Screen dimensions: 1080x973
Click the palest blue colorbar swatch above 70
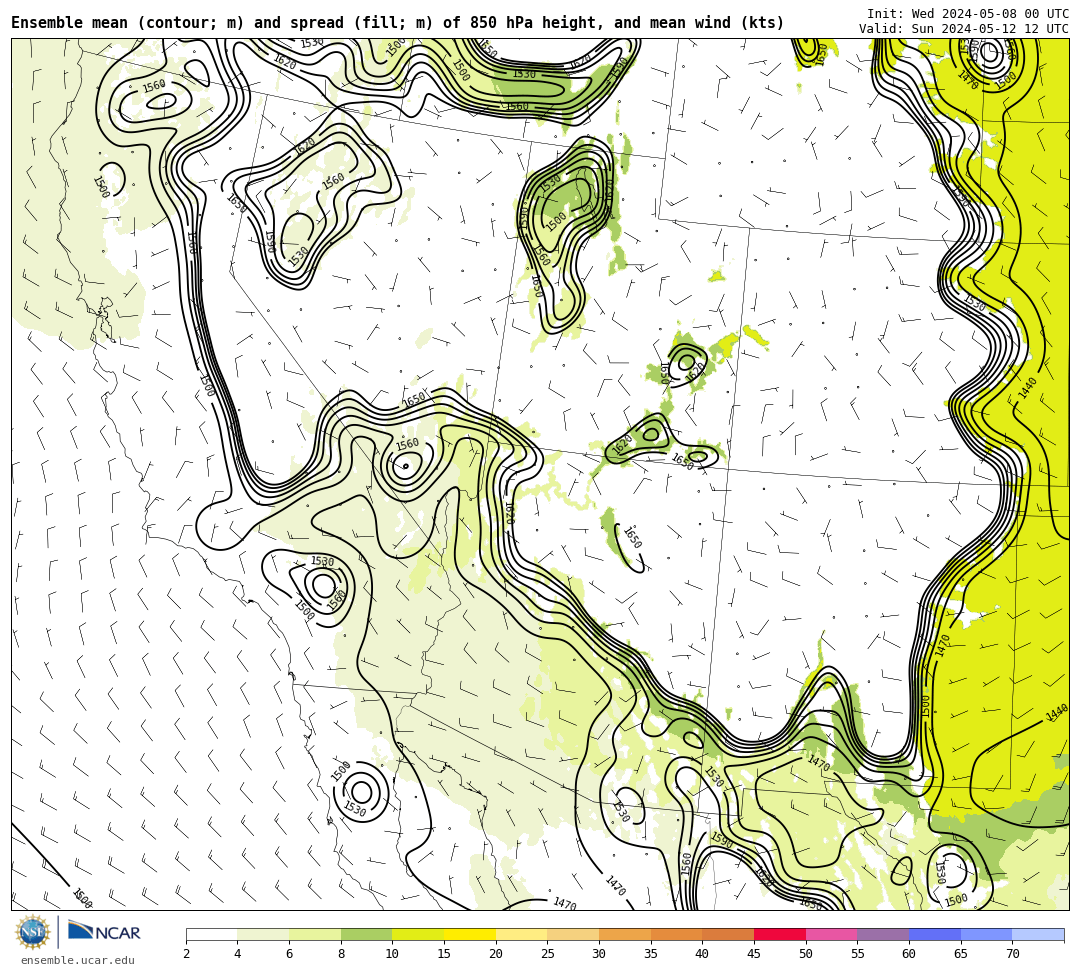(1038, 934)
